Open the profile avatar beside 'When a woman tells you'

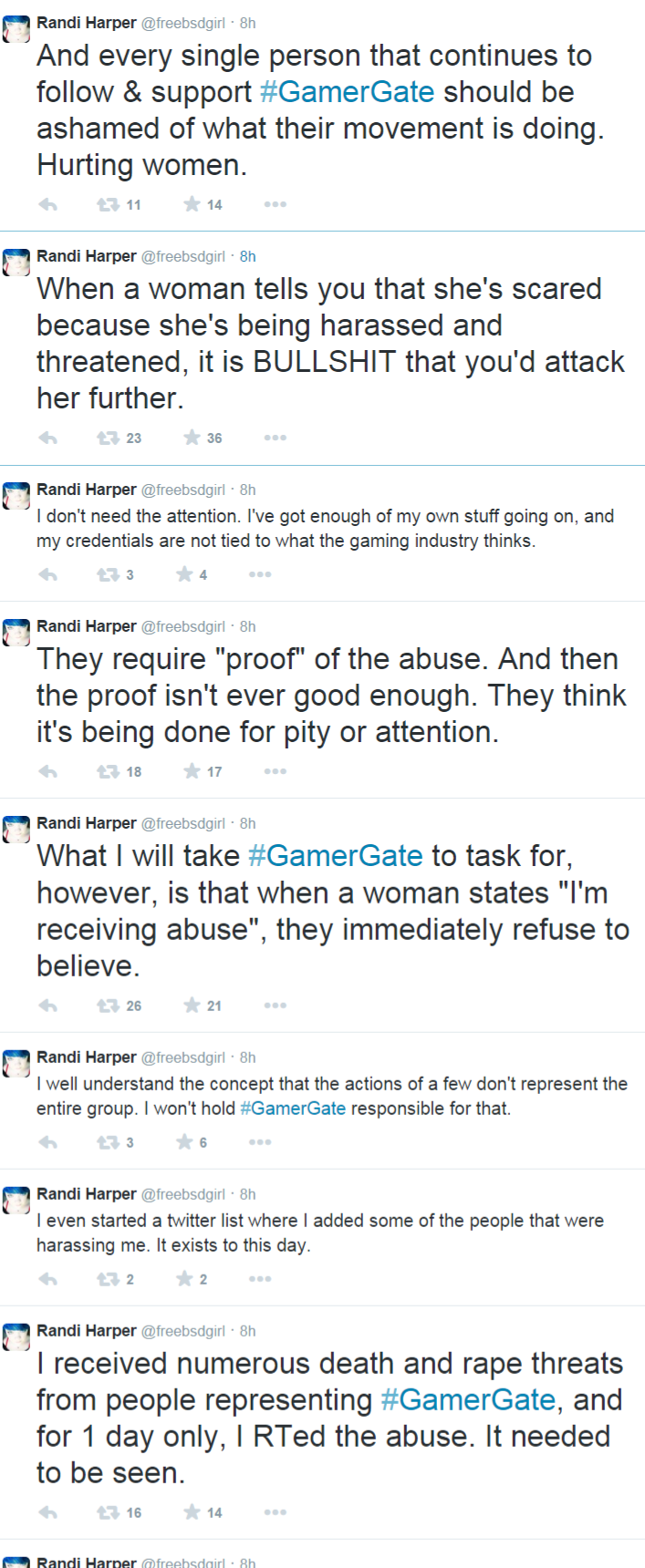click(16, 263)
